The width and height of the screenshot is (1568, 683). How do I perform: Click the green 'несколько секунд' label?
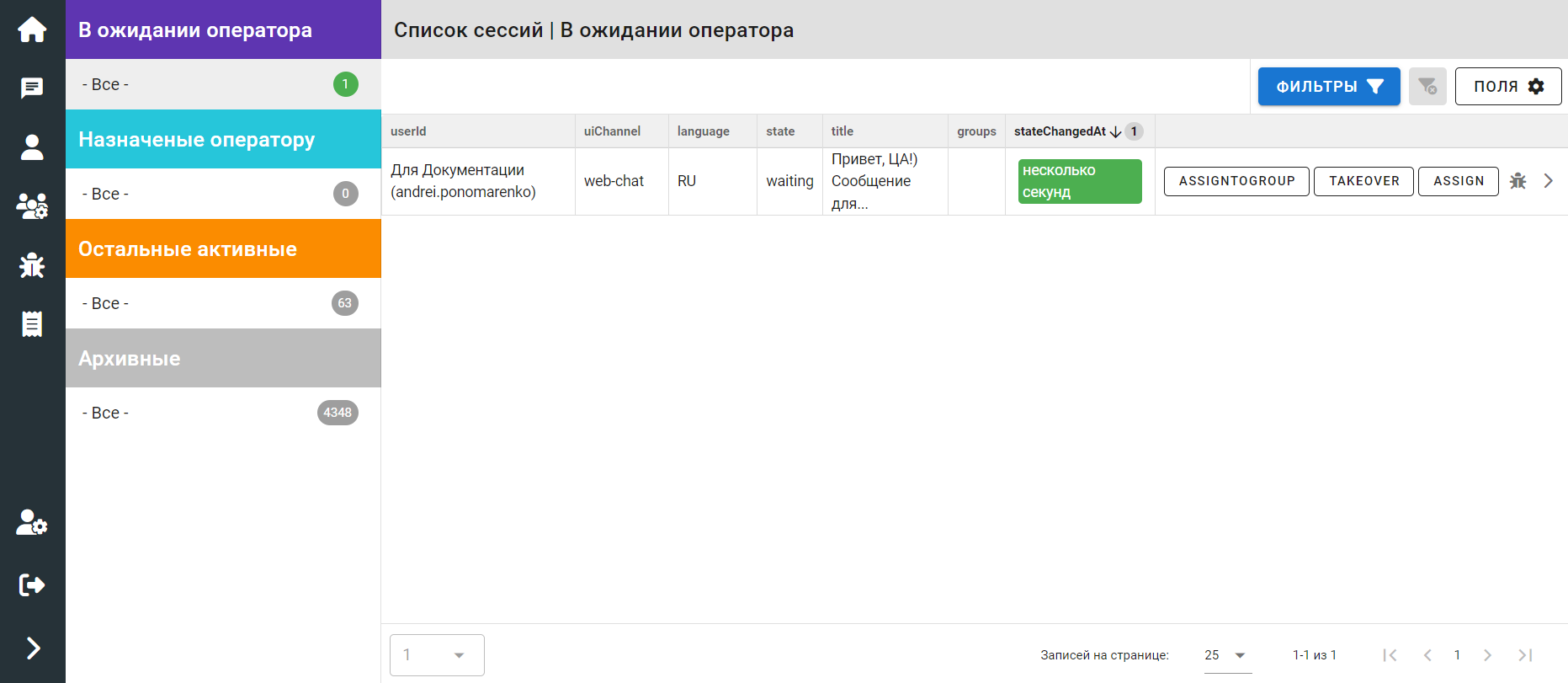[1080, 181]
